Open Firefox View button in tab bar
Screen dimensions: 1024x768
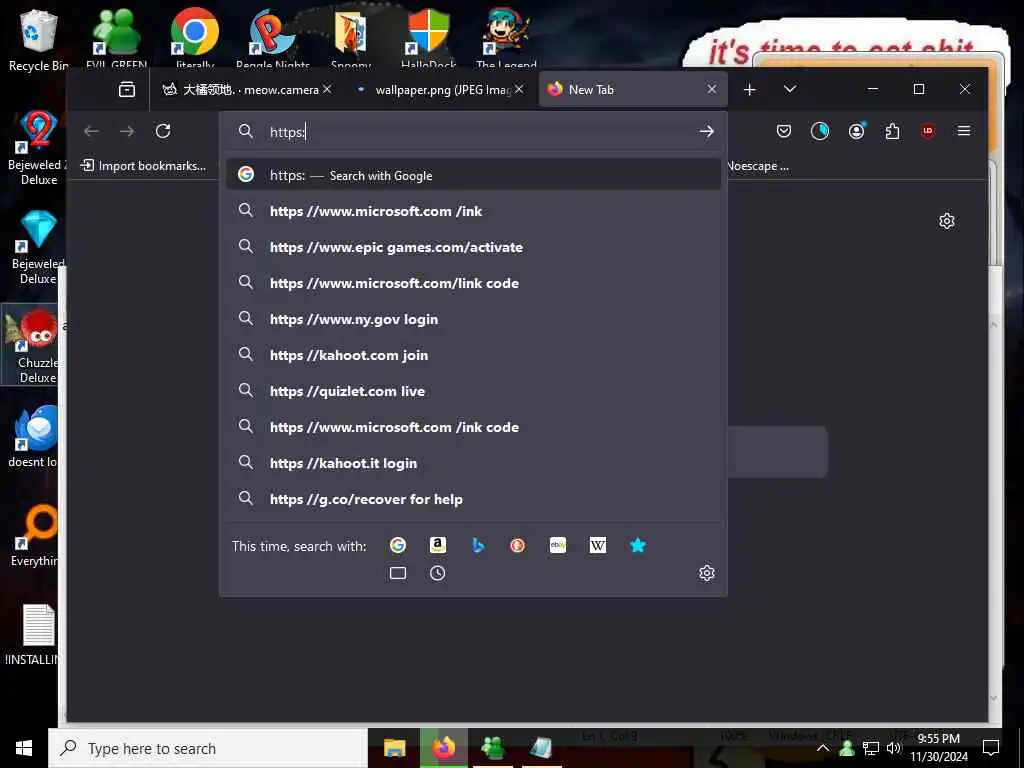[x=127, y=89]
